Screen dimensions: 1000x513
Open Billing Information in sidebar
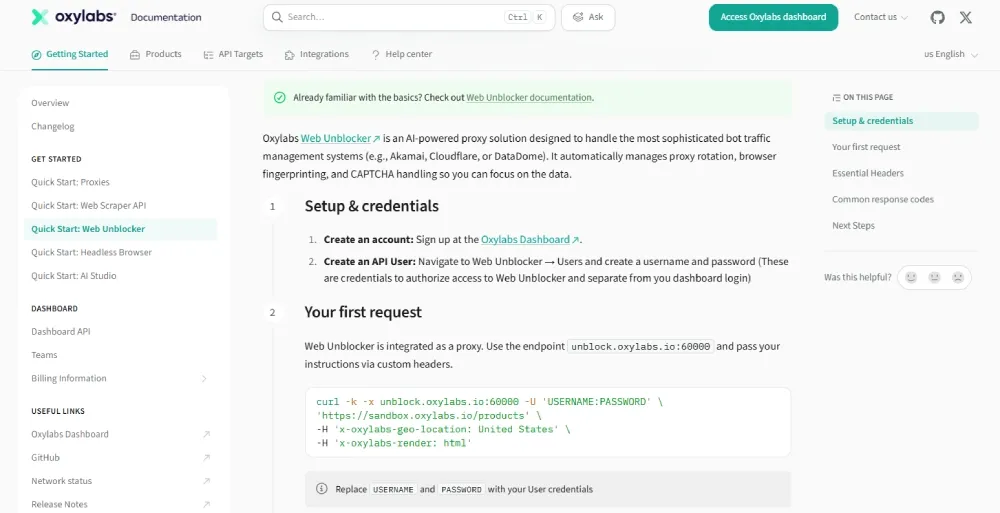[69, 378]
